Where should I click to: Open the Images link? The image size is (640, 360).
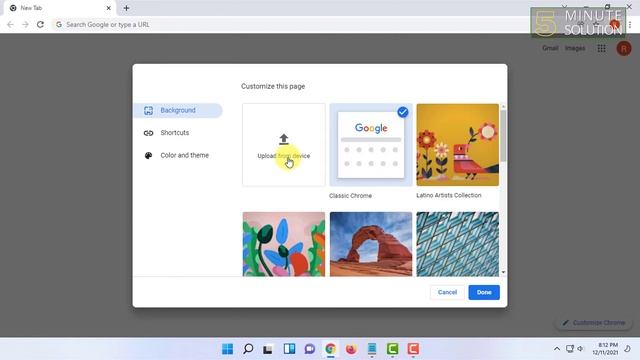click(x=575, y=48)
